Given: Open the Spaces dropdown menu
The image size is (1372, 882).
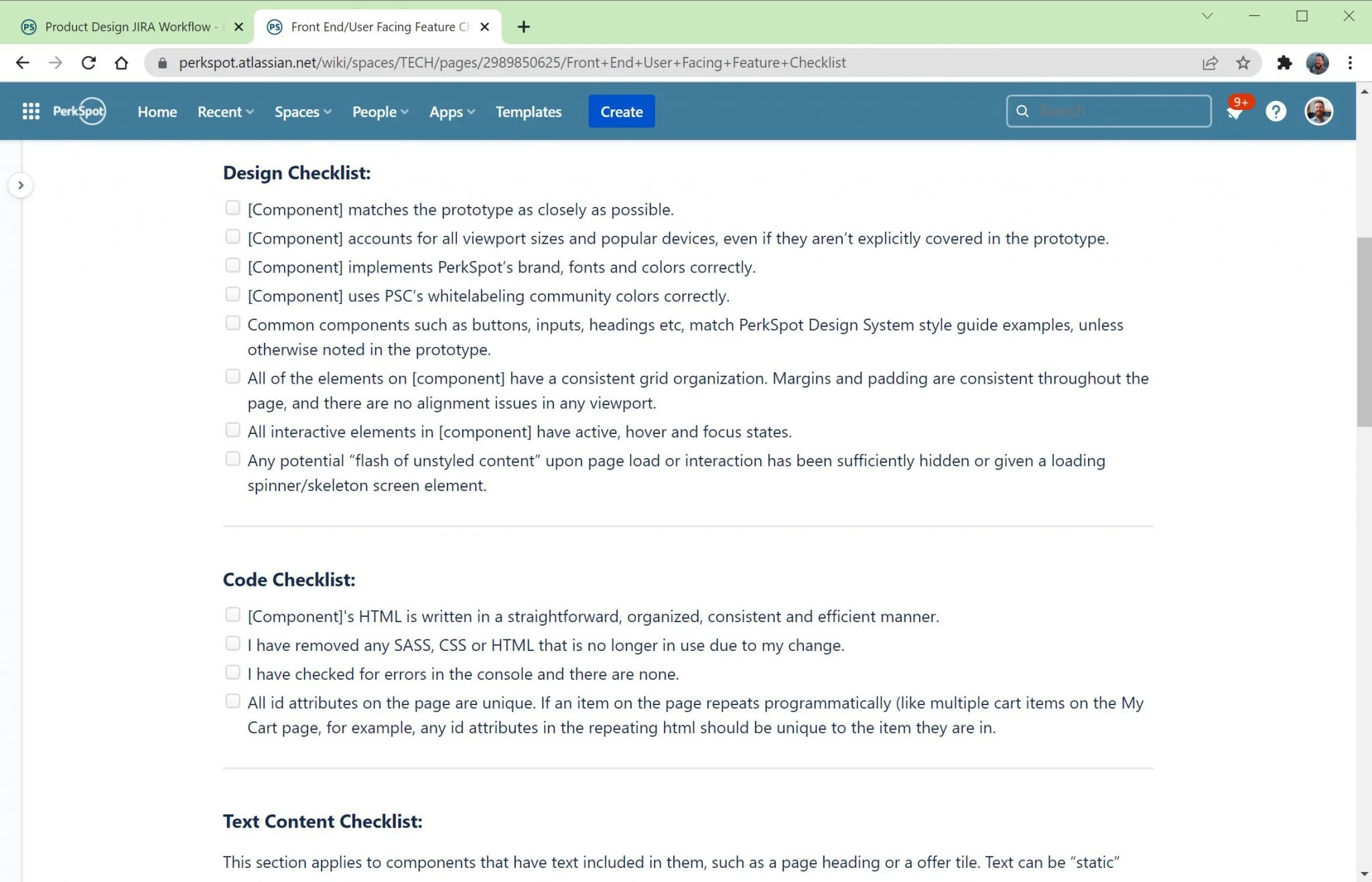Looking at the screenshot, I should pyautogui.click(x=303, y=112).
